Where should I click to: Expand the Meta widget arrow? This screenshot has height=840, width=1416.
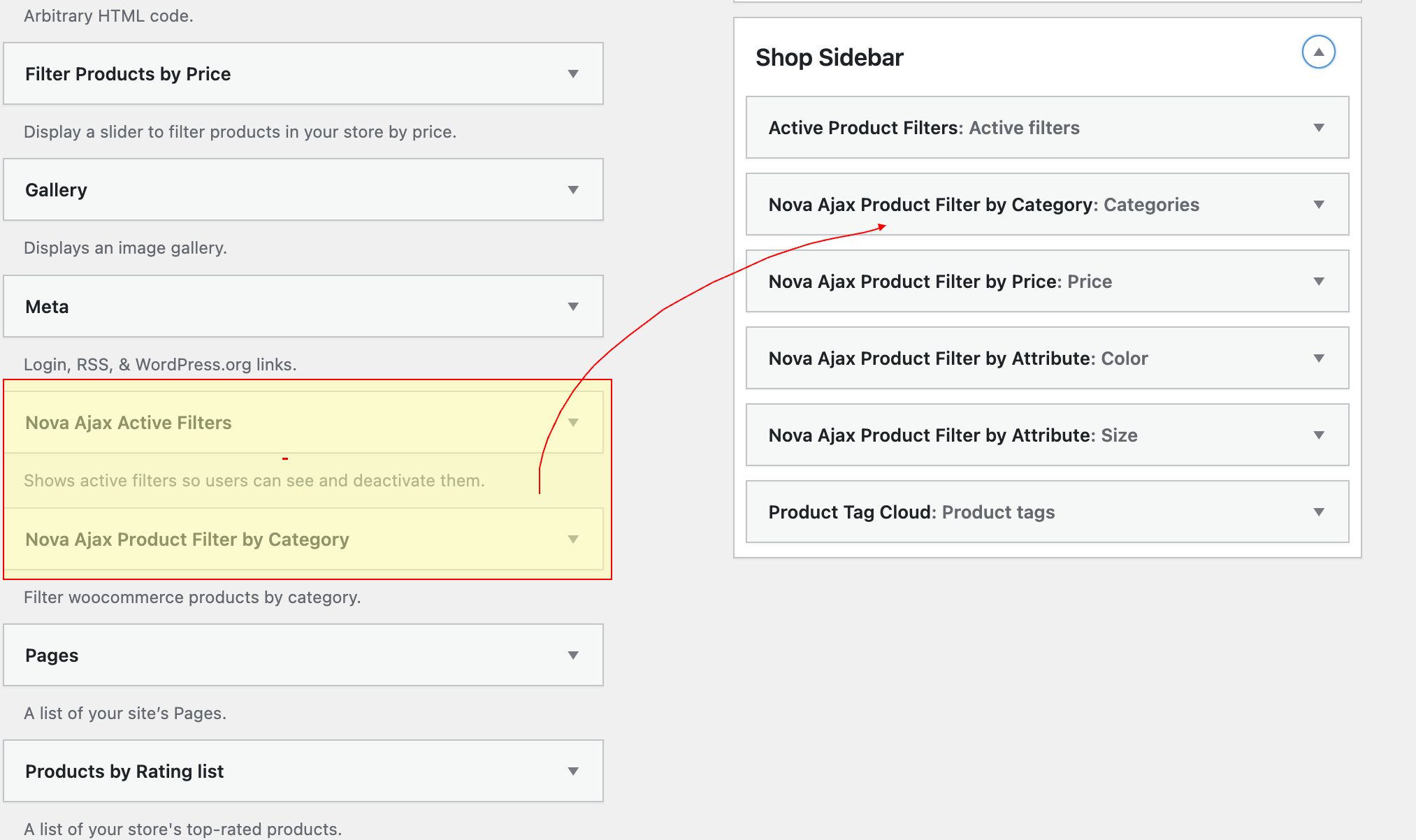[x=573, y=307]
